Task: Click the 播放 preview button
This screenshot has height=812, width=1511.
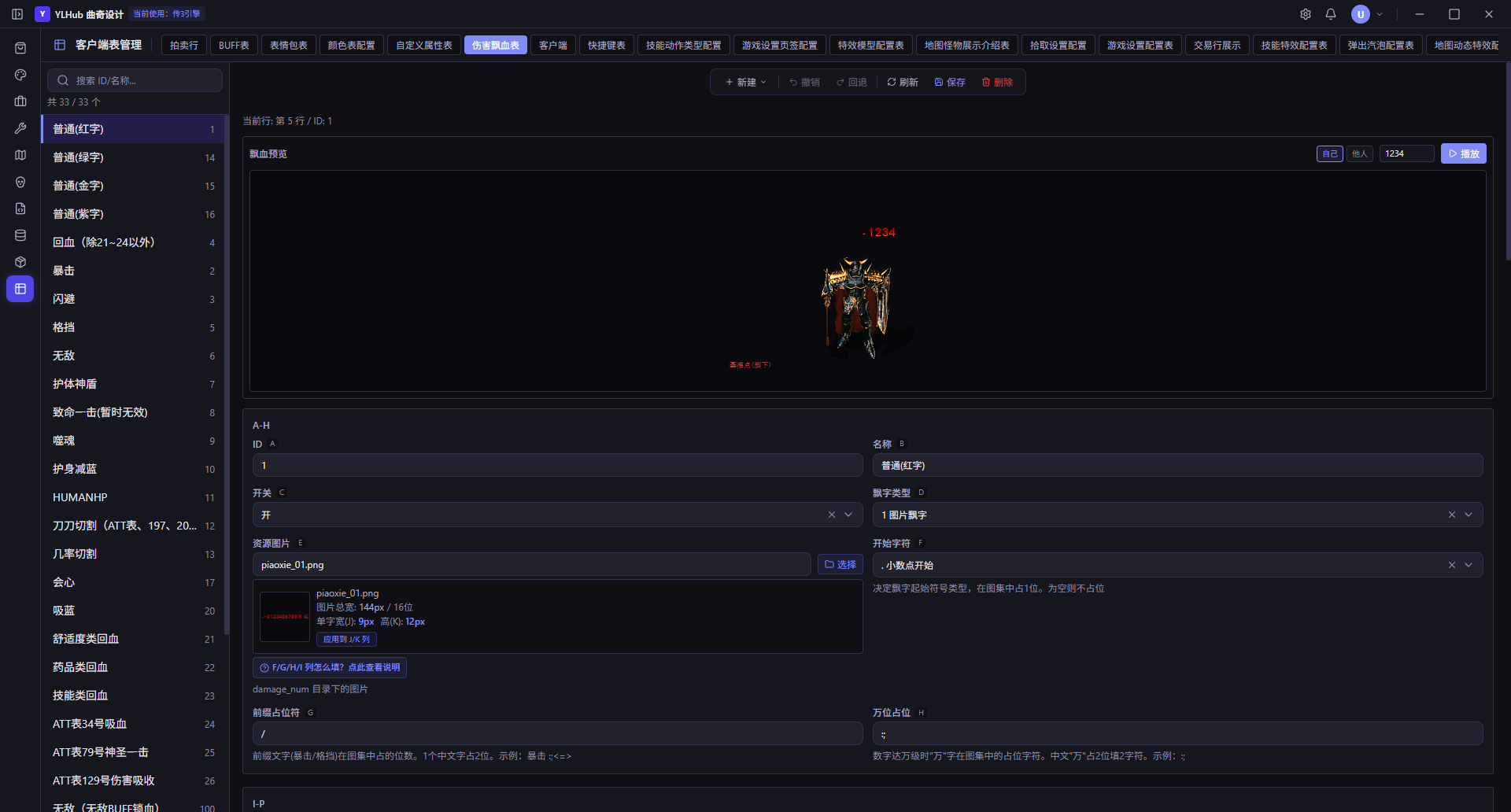Action: coord(1464,153)
